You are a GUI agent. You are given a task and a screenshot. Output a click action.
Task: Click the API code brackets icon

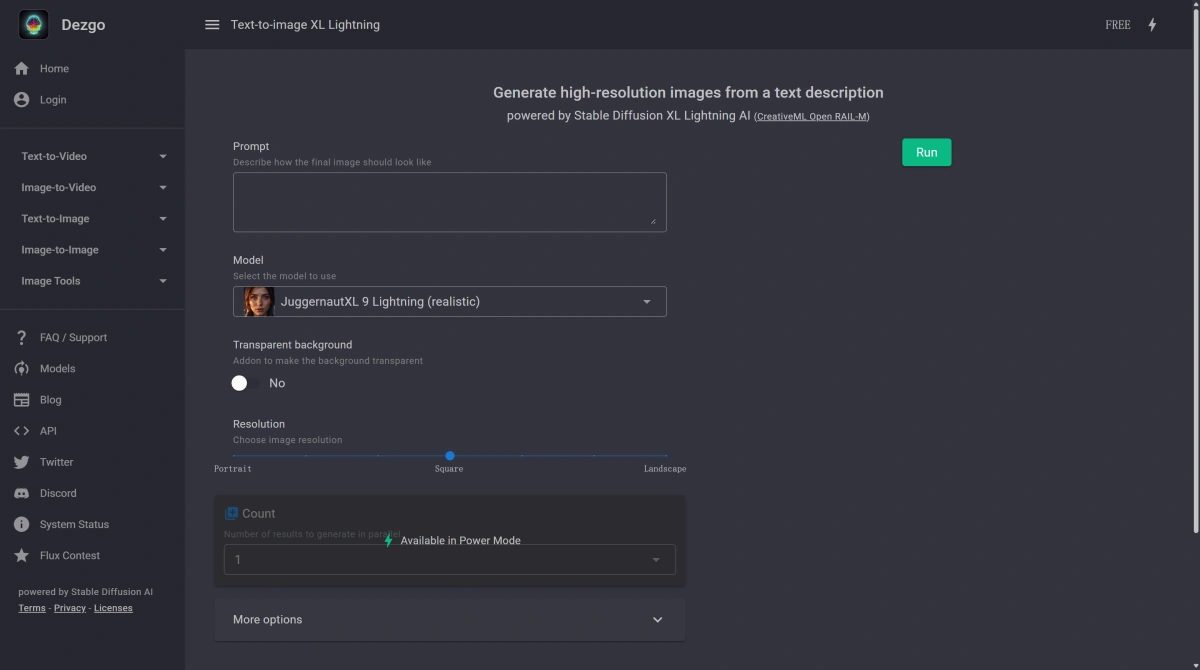tap(21, 431)
